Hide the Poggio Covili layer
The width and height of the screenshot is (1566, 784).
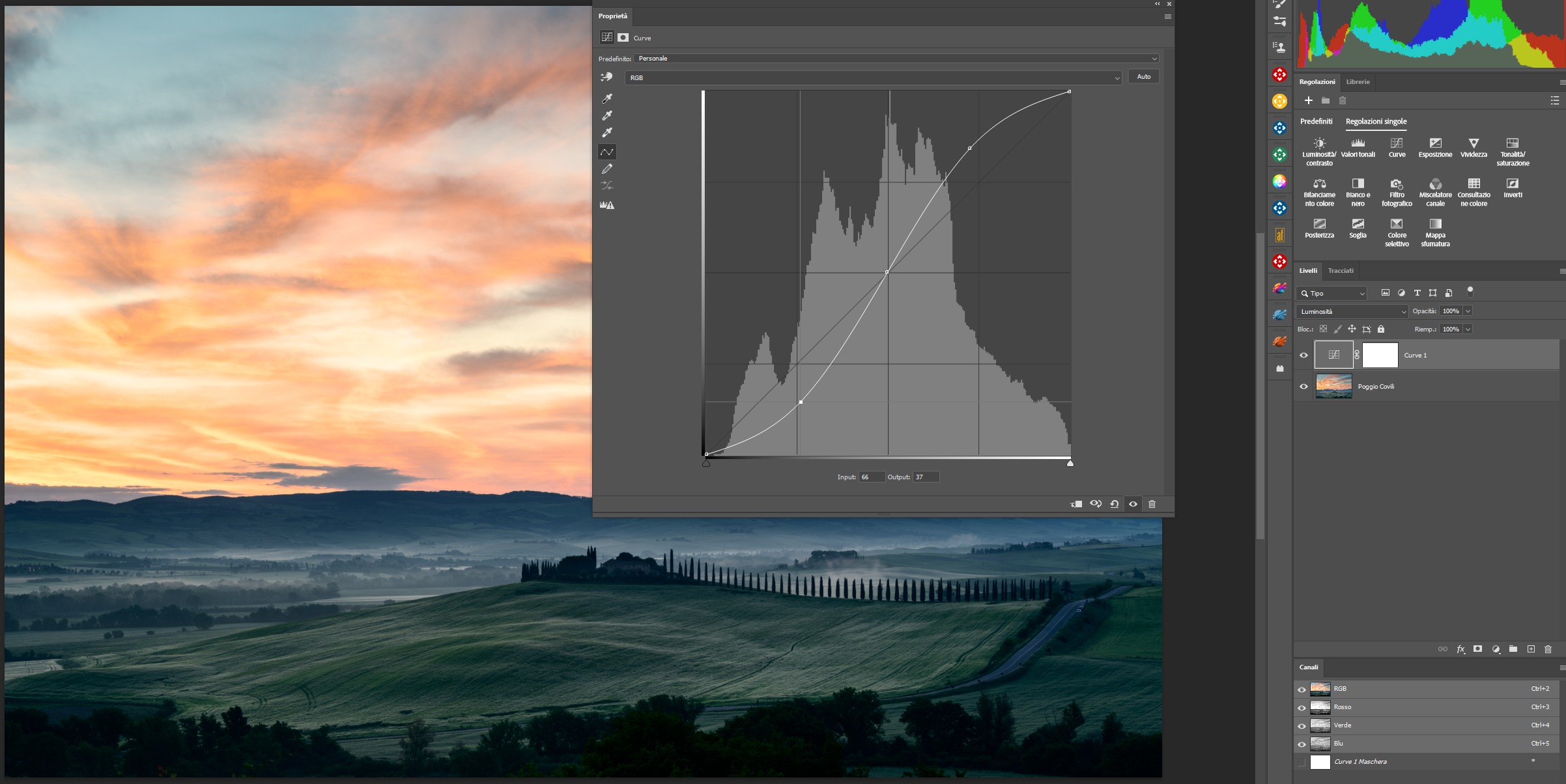click(1303, 387)
